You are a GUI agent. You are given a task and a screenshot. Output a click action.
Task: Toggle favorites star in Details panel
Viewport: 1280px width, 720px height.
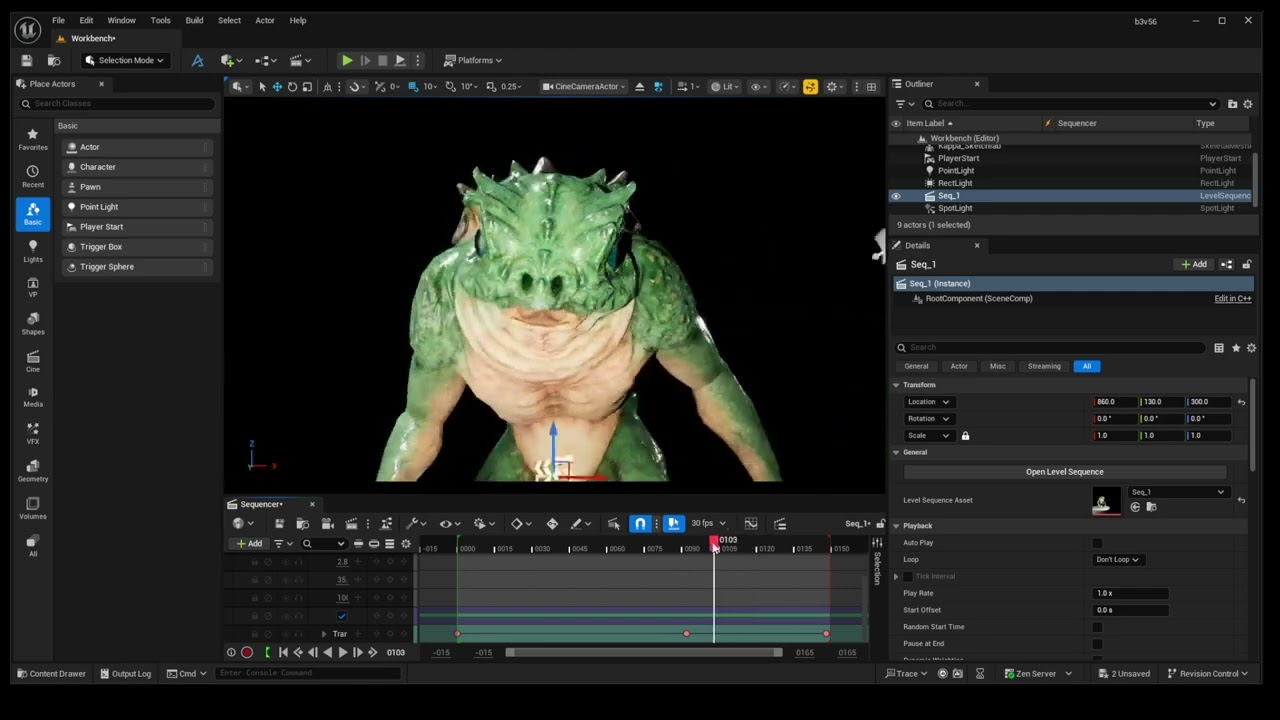(x=1236, y=348)
